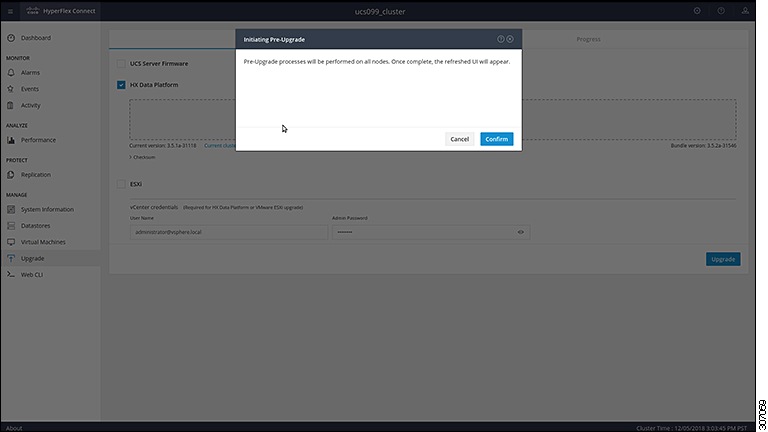Screen dimensions: 768x432
Task: Click the Alarms bell icon
Action: point(11,72)
